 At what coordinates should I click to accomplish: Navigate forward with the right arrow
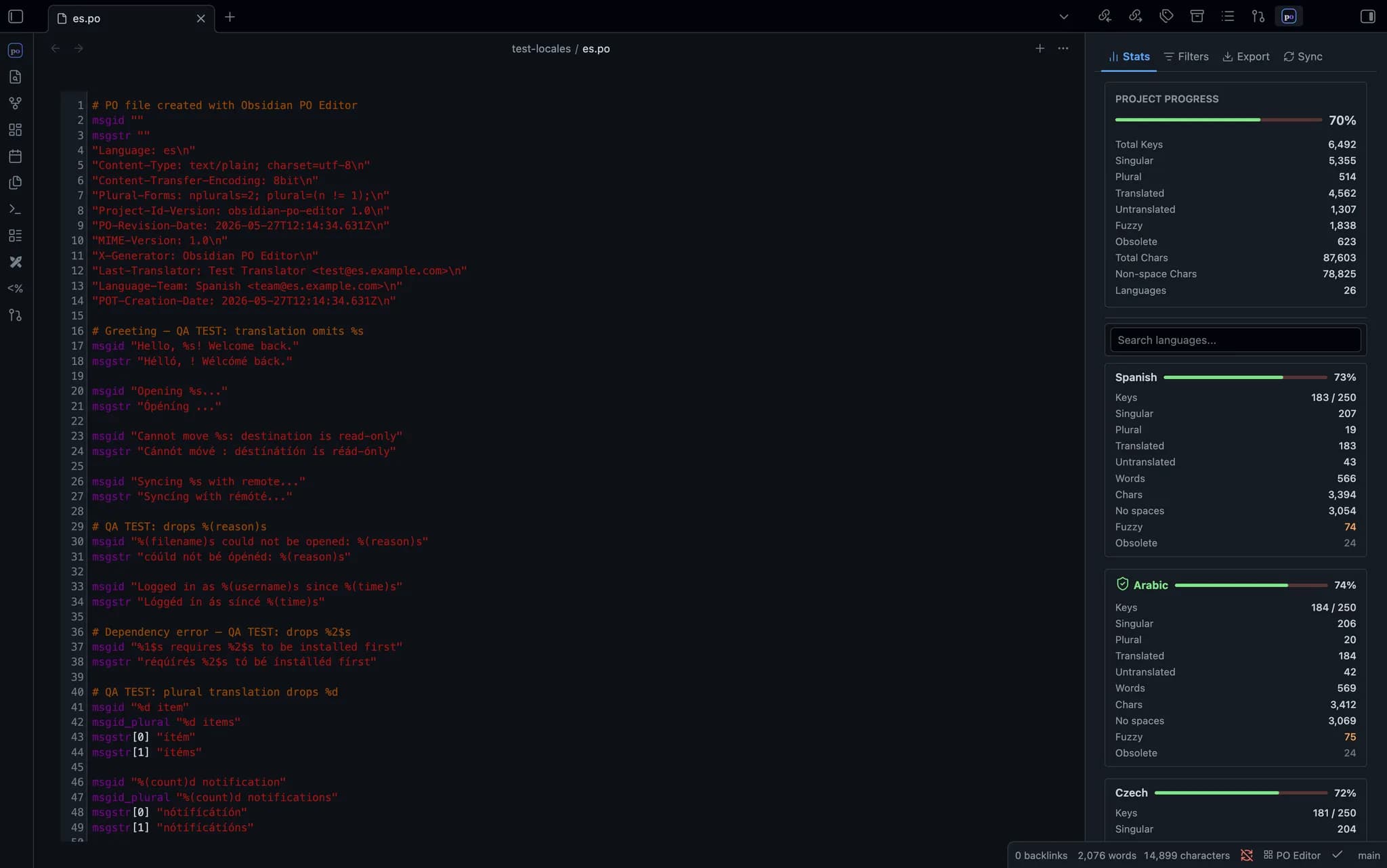pyautogui.click(x=79, y=48)
